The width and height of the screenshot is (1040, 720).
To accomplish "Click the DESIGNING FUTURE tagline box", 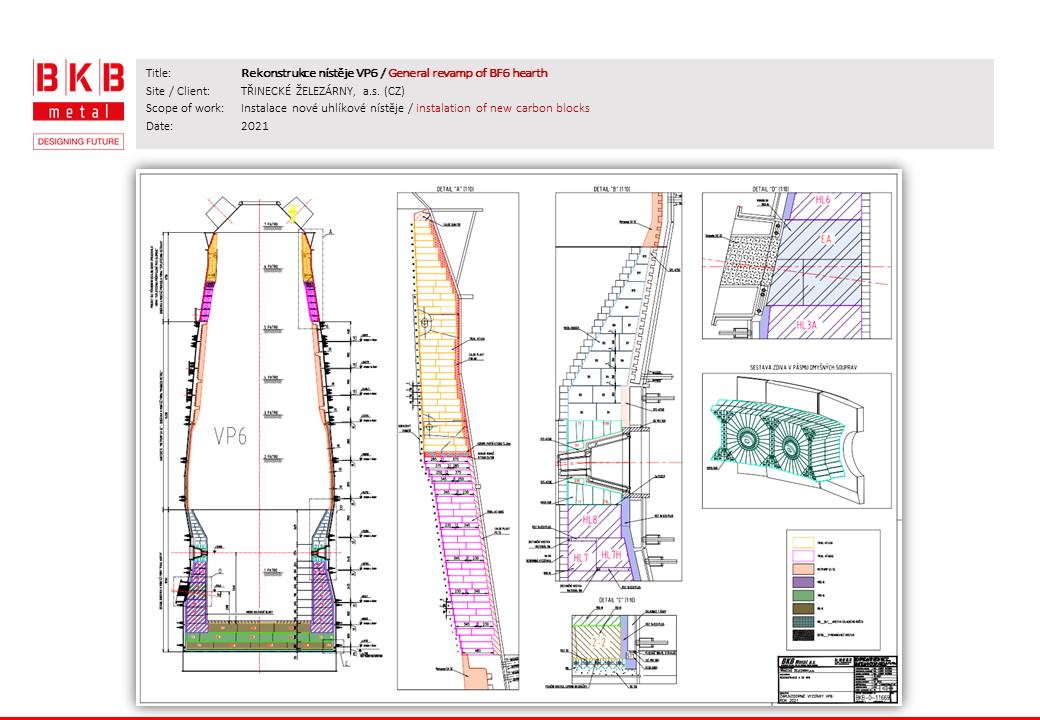I will pyautogui.click(x=79, y=141).
